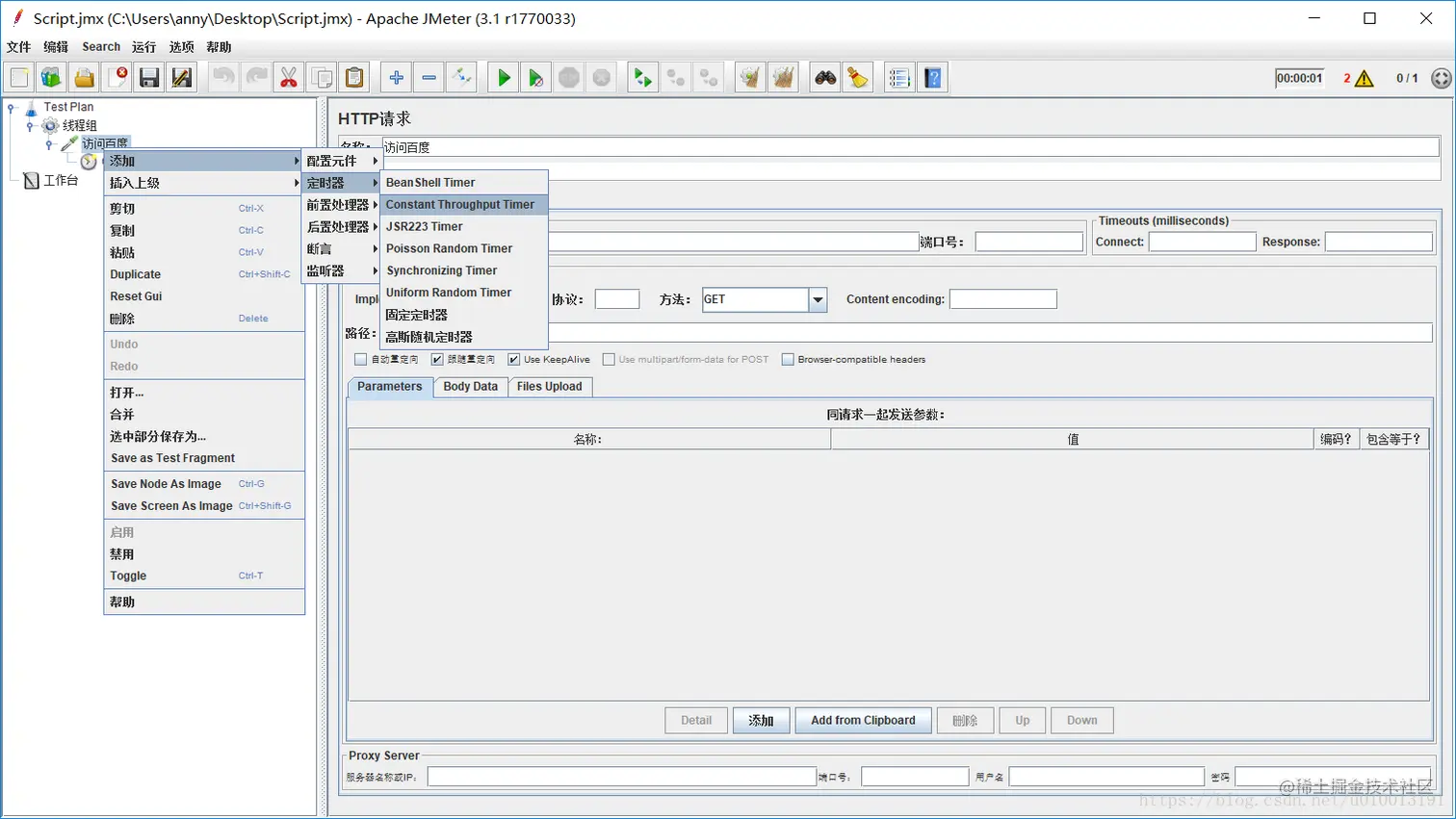This screenshot has width=1456, height=819.
Task: Enable Browser-compatible headers checkbox
Action: (788, 359)
